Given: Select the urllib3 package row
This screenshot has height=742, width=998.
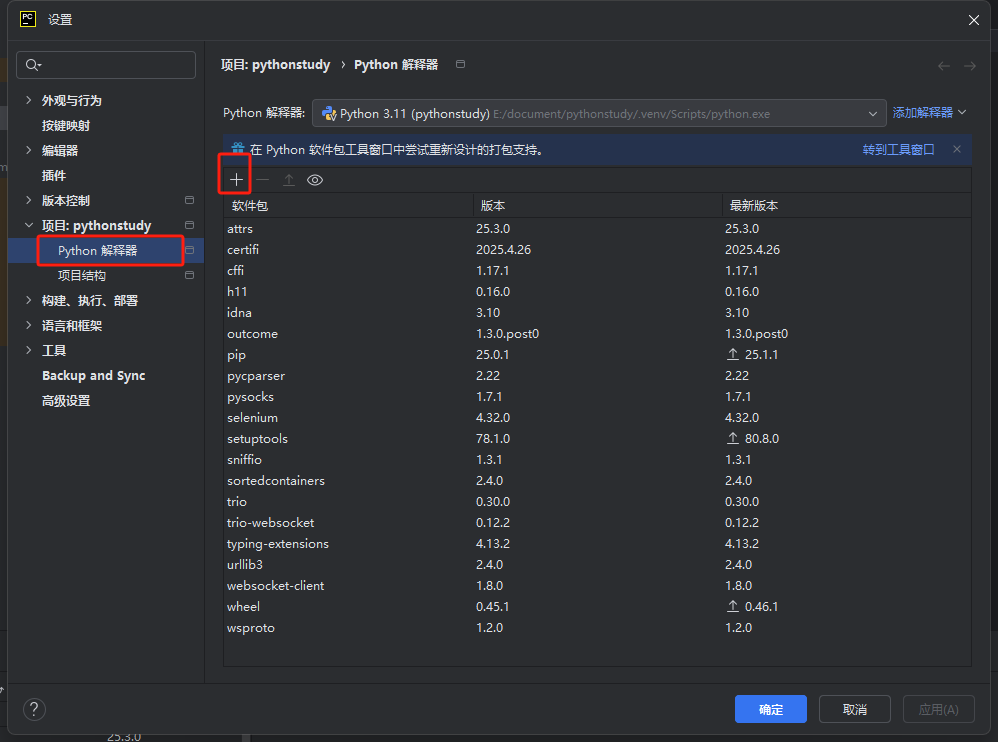Looking at the screenshot, I should [x=597, y=564].
